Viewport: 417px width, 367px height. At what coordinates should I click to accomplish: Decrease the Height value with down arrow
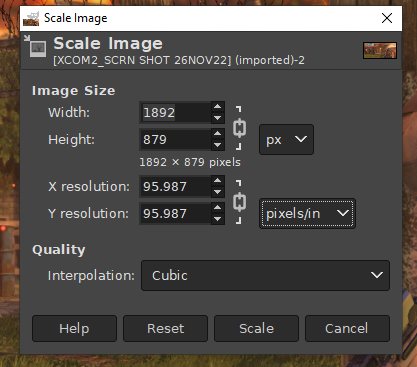(x=218, y=145)
